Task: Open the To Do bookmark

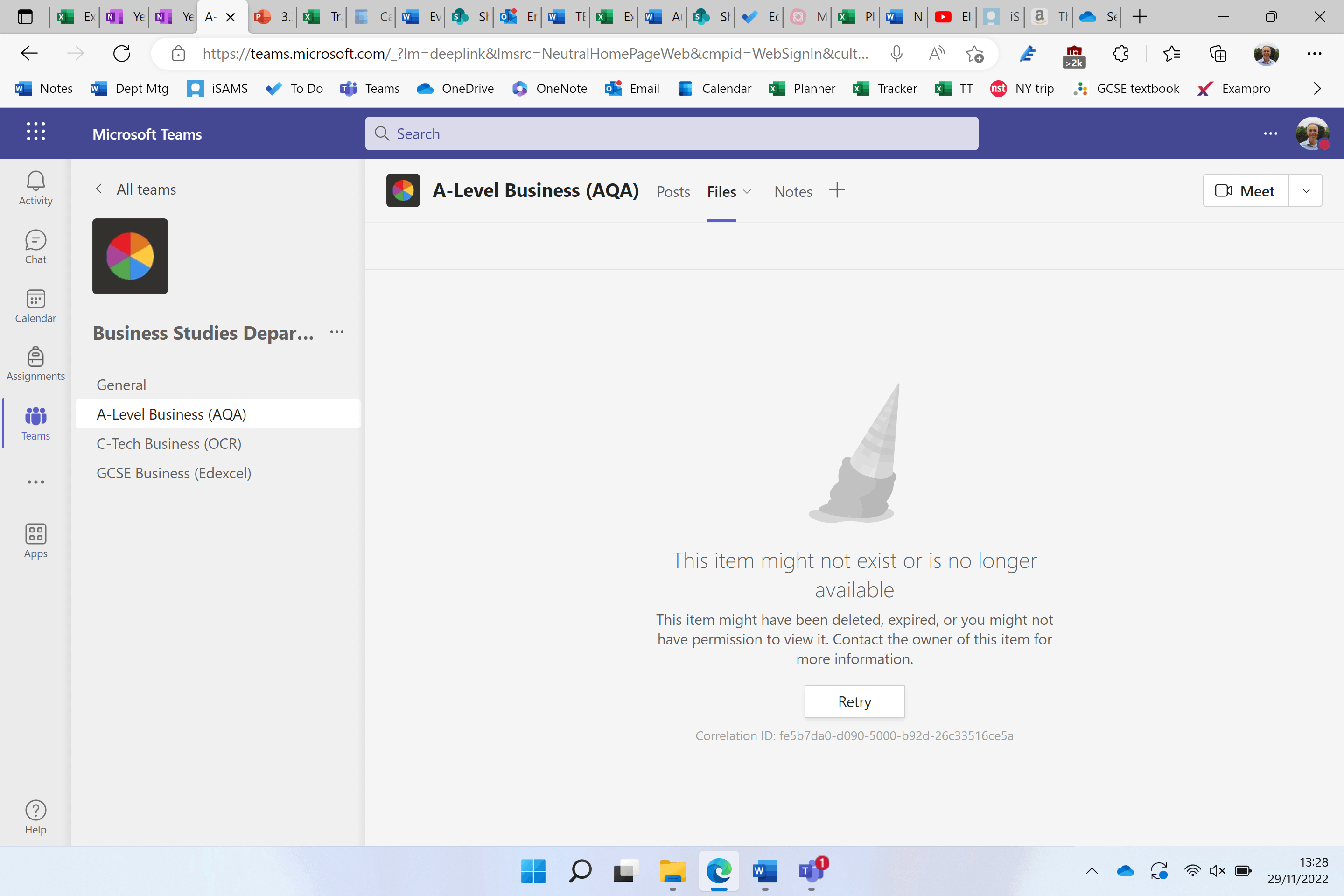Action: (x=294, y=89)
